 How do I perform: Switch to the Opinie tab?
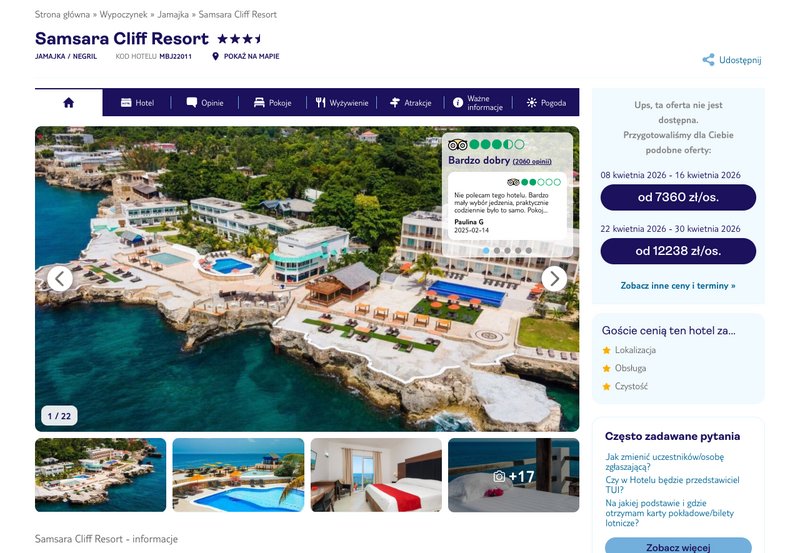click(205, 103)
